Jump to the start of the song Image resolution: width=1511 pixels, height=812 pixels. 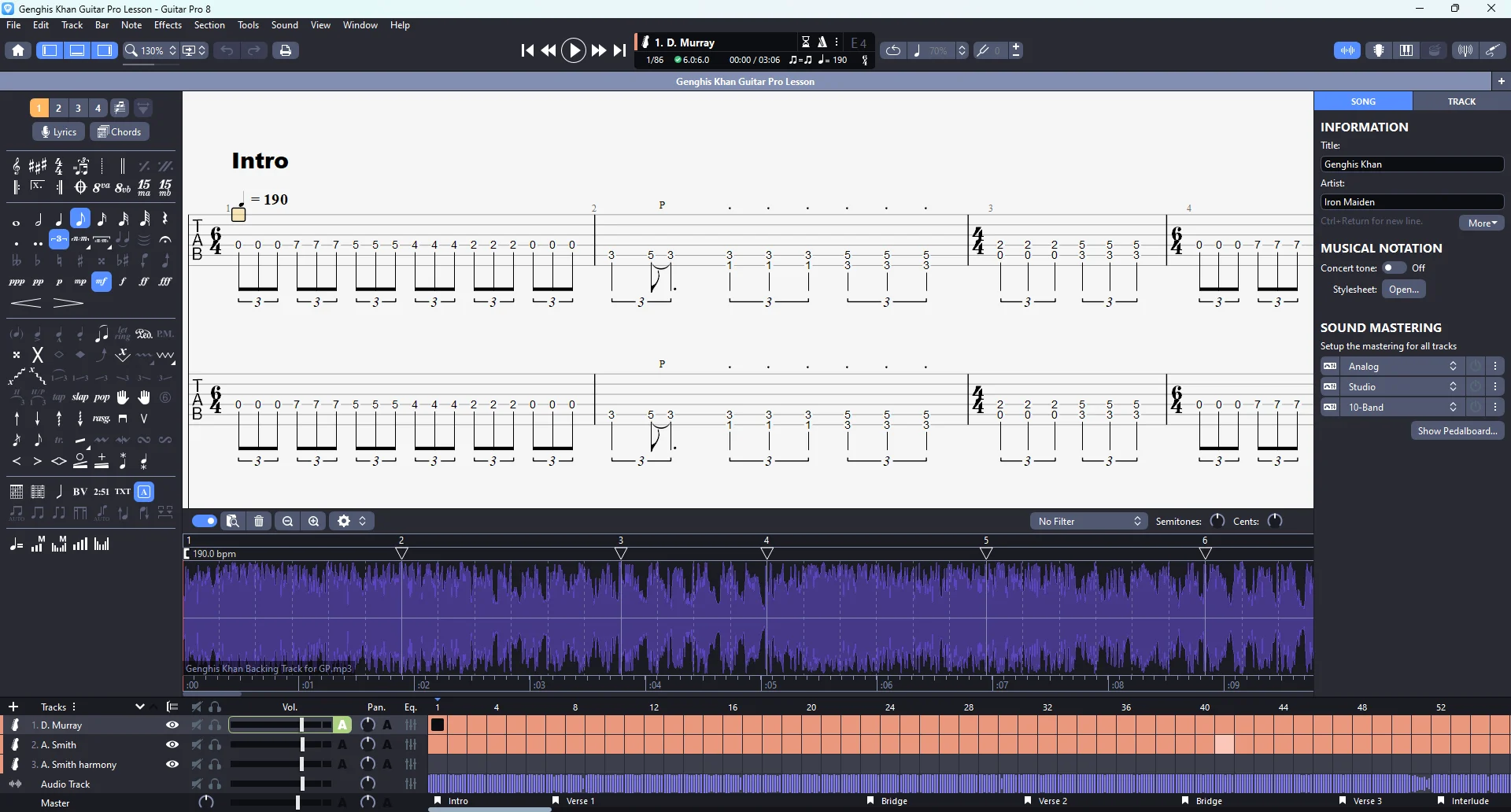(527, 50)
